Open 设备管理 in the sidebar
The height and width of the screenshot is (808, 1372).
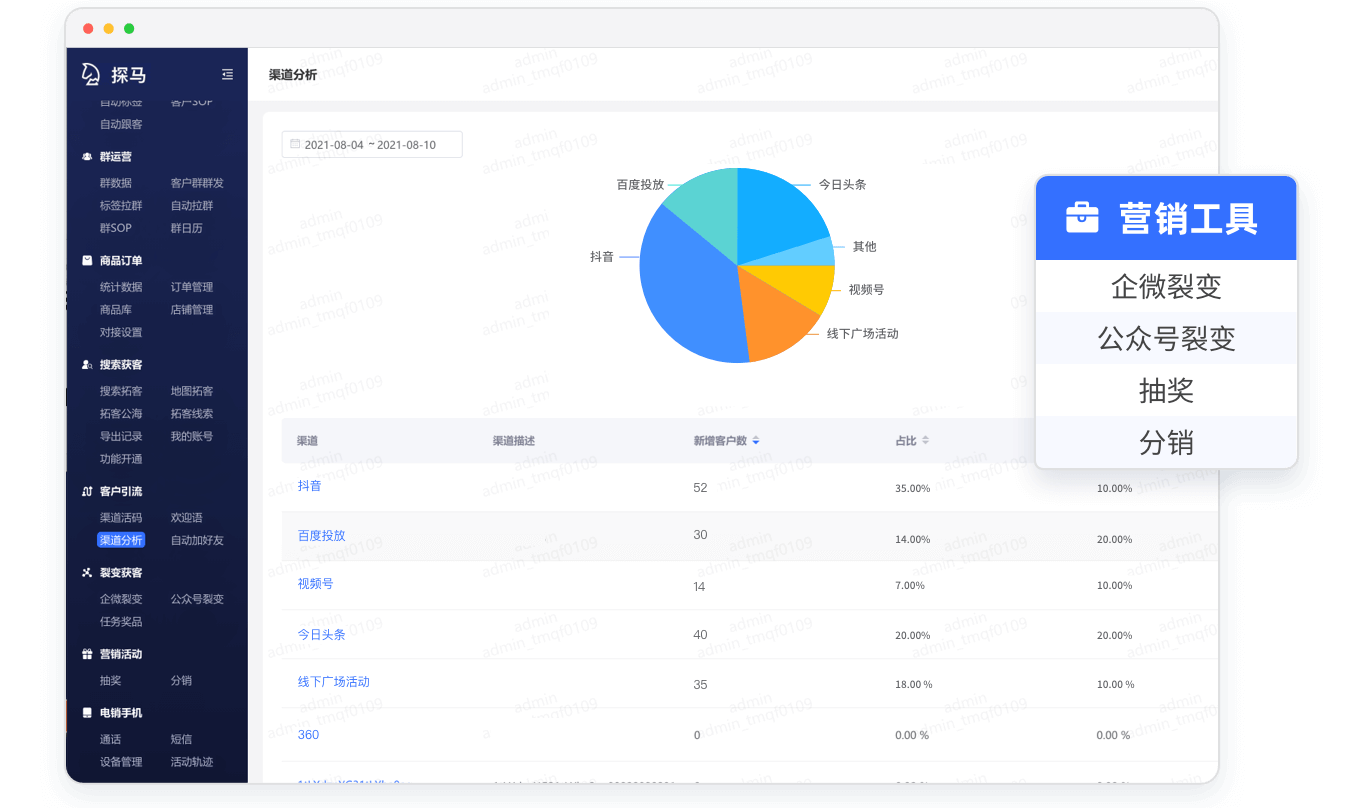121,762
